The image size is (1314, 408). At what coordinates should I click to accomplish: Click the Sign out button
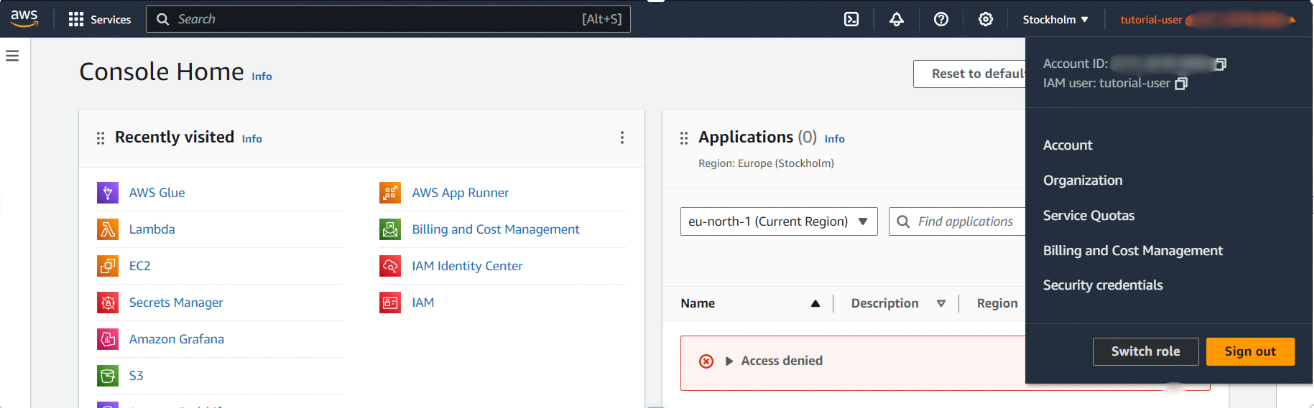(x=1250, y=351)
